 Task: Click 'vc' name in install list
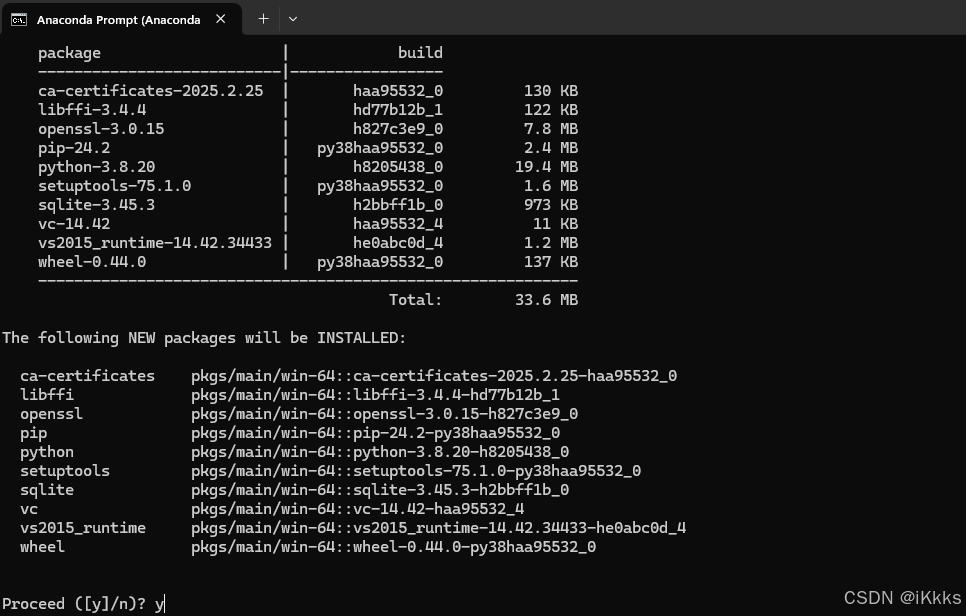[29, 509]
